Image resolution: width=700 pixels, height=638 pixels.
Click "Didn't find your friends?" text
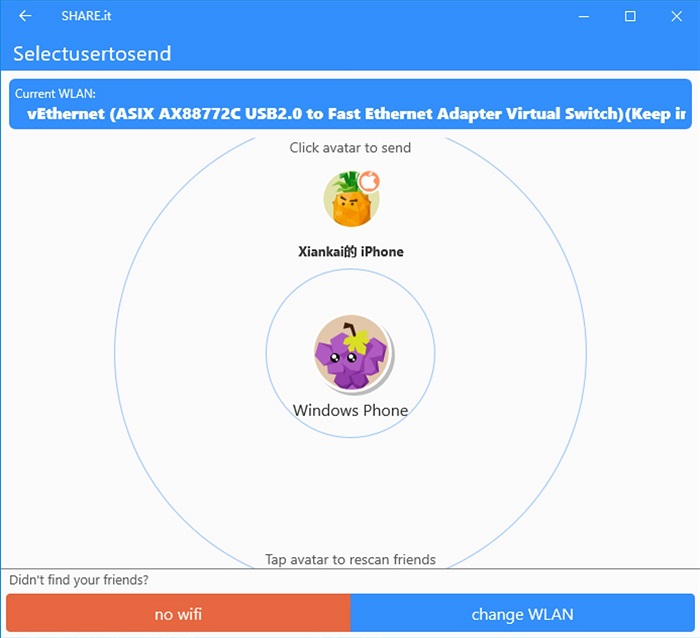[79, 580]
